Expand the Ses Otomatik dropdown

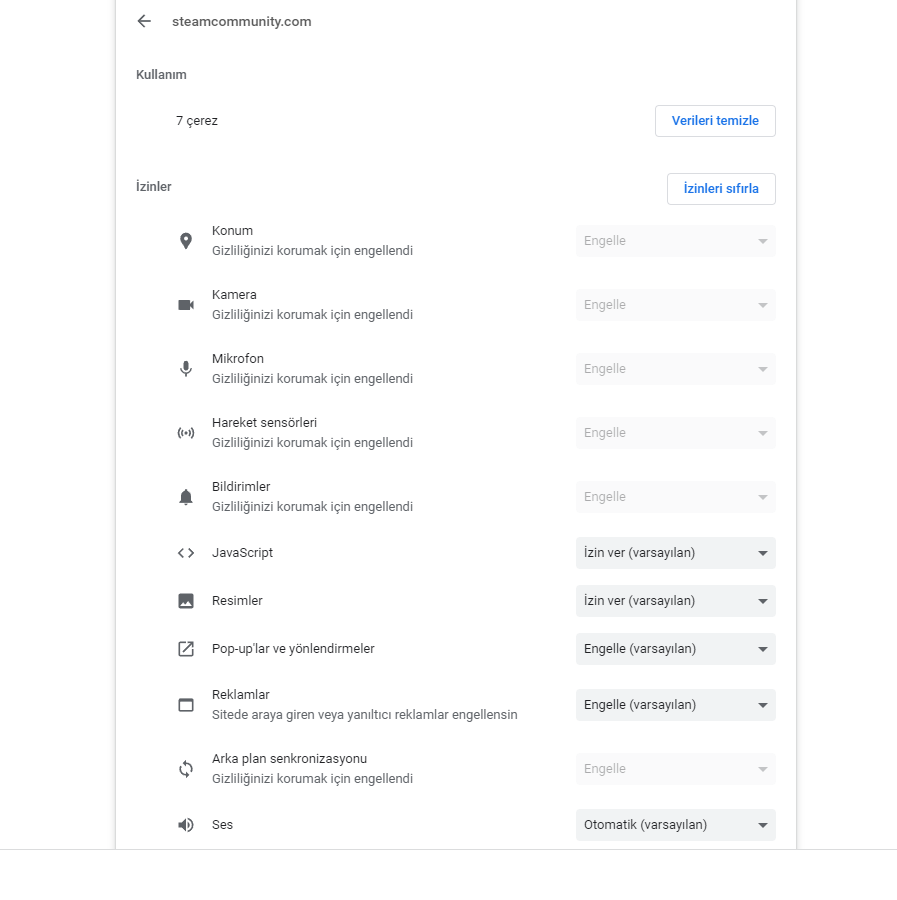tap(675, 825)
